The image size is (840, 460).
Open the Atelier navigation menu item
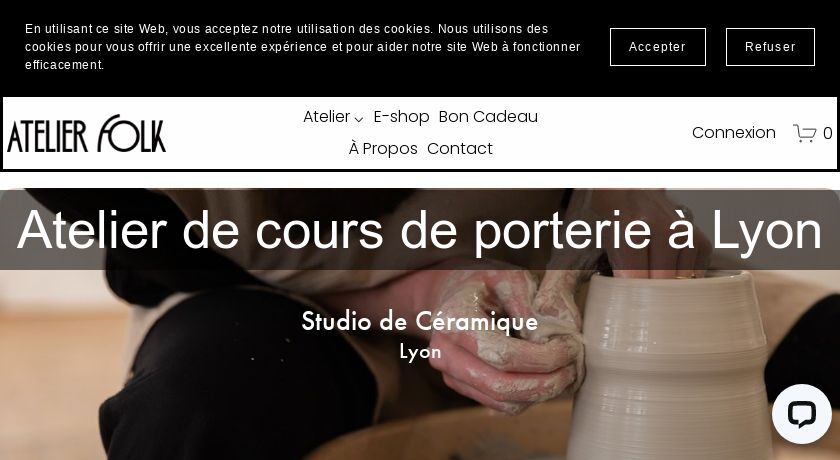[326, 117]
